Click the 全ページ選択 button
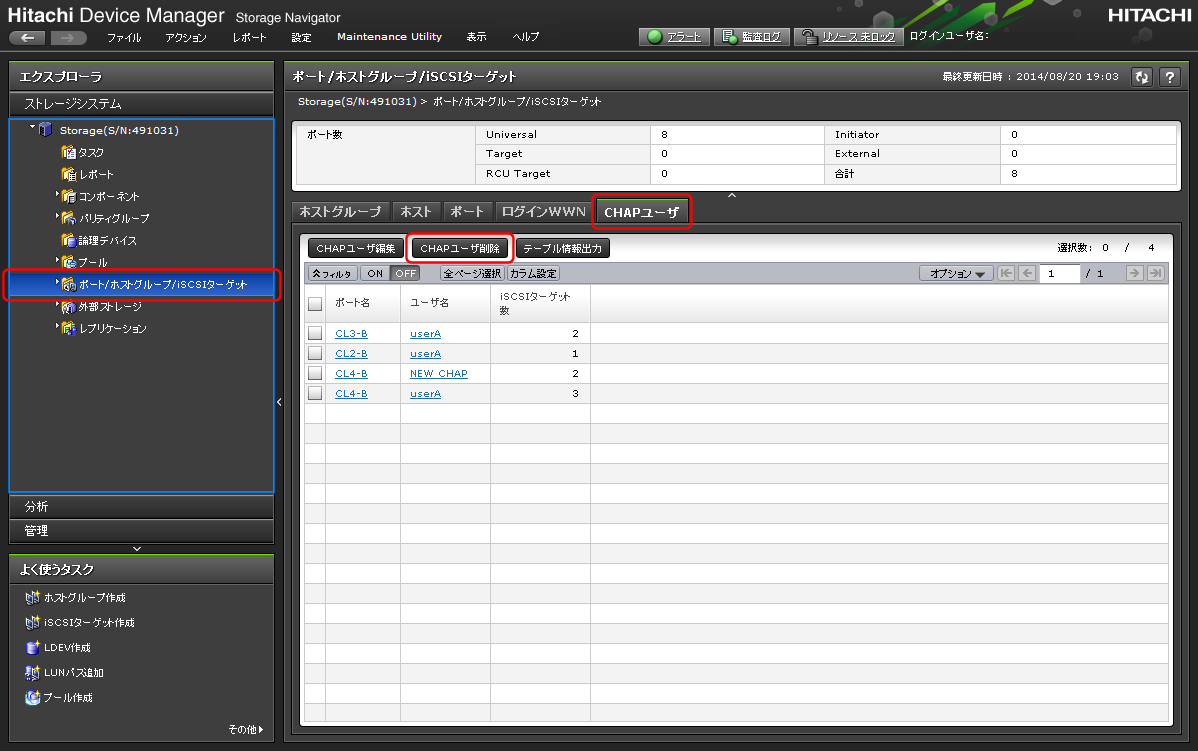This screenshot has width=1198, height=751. coord(472,274)
